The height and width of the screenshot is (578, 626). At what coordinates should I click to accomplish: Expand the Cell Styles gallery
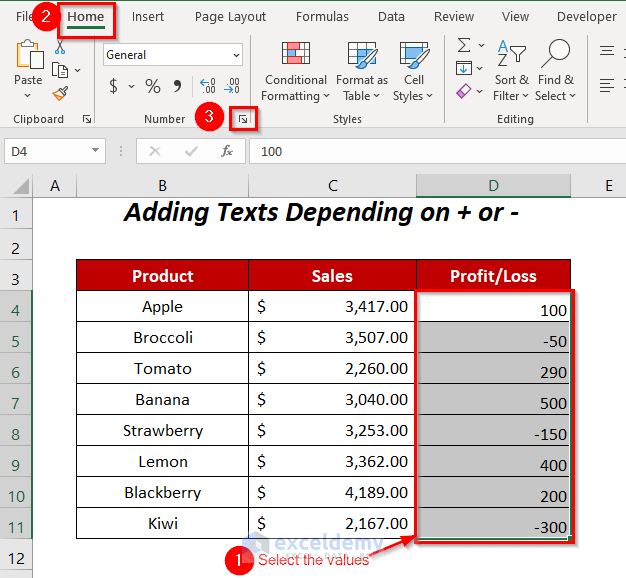click(413, 71)
